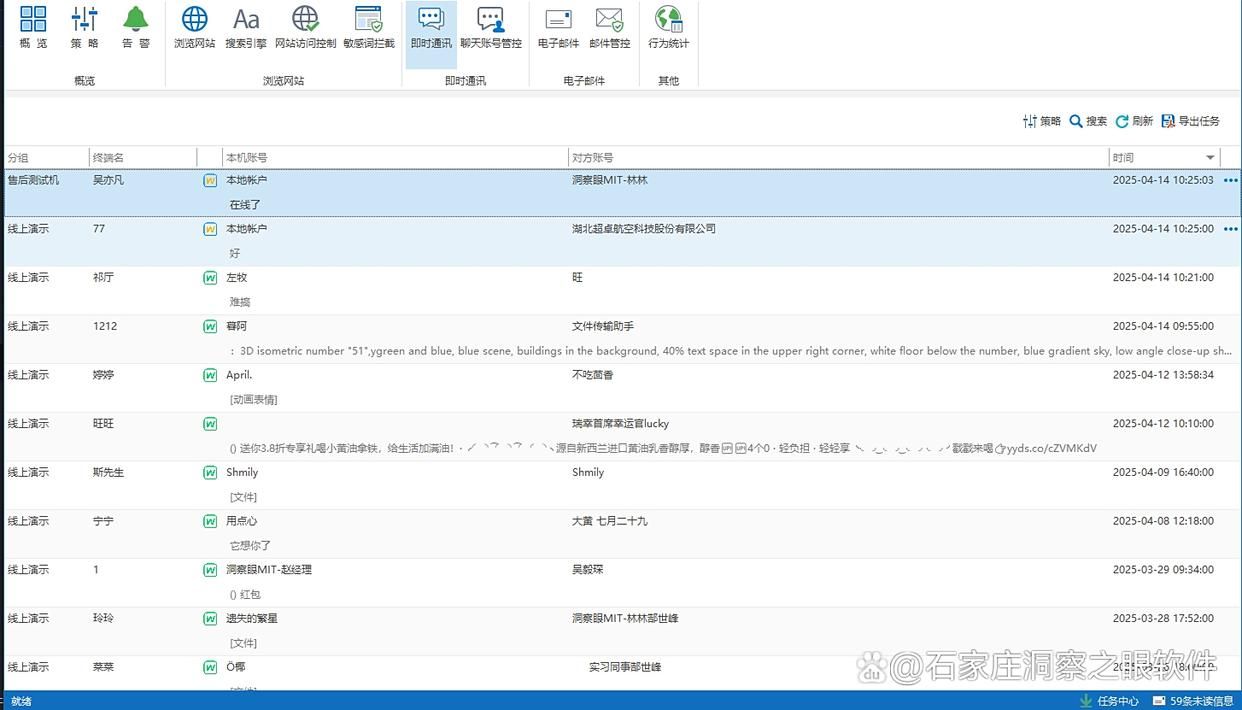Click the WeChat icon in 1212 row
Screen dimensions: 1242x710
(x=210, y=326)
